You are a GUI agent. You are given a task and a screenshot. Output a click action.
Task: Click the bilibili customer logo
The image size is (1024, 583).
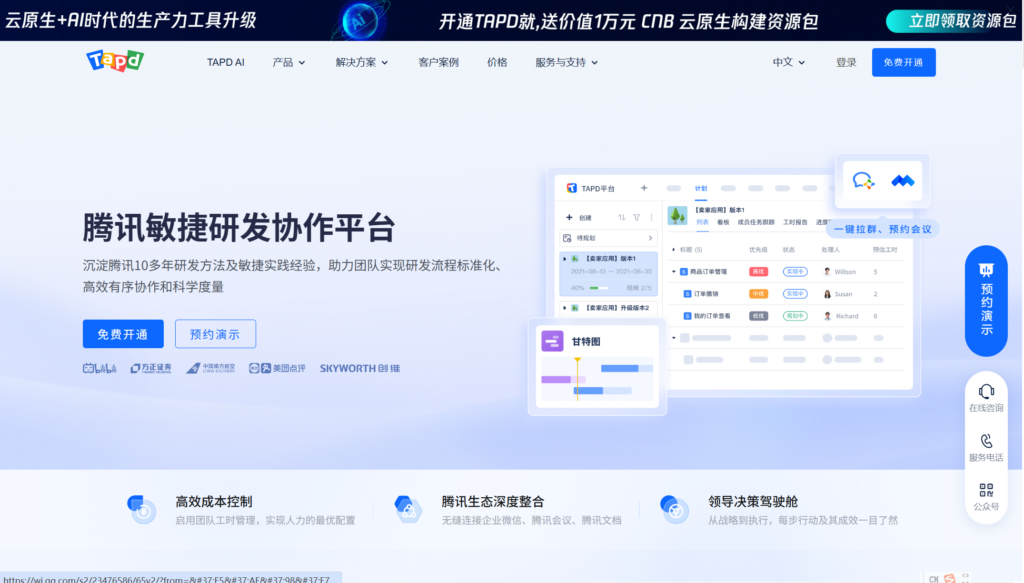[99, 368]
